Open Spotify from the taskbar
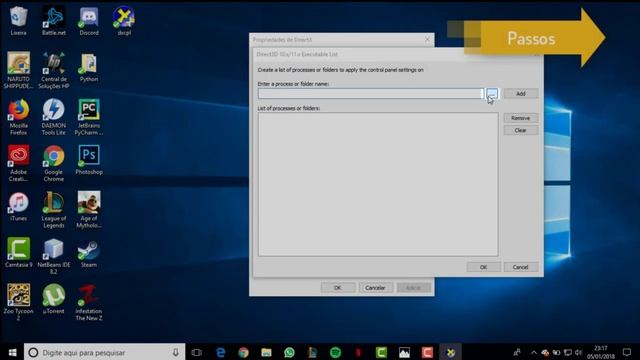The width and height of the screenshot is (640, 360). pyautogui.click(x=336, y=352)
